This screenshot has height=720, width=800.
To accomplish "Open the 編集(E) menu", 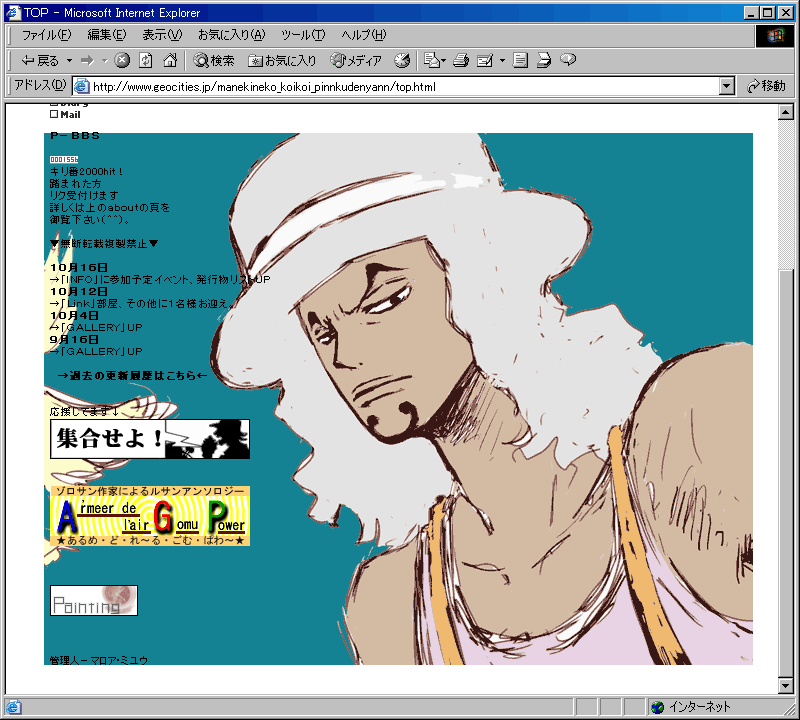I will (107, 35).
